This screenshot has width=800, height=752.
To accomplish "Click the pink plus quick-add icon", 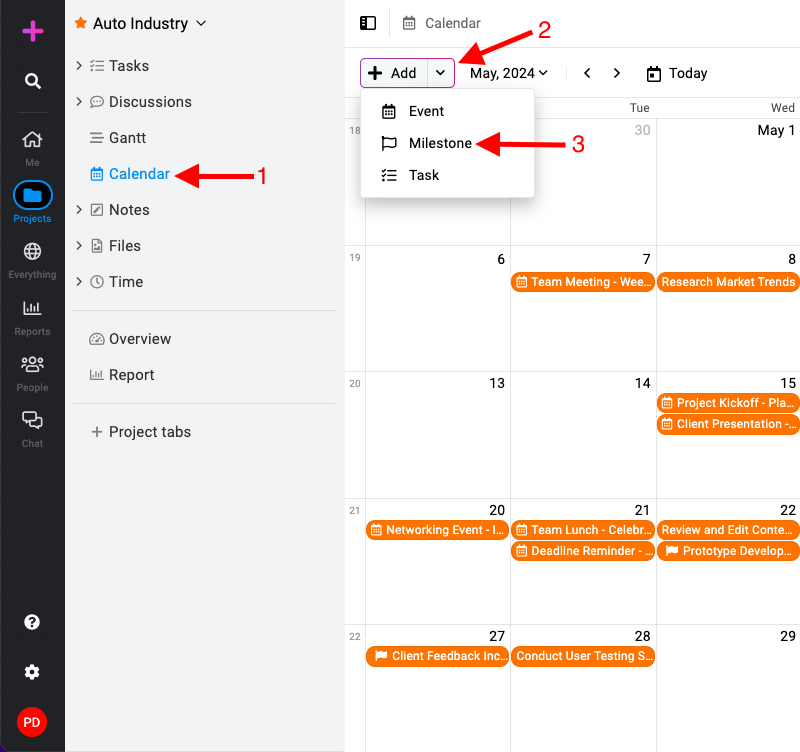I will coord(33,31).
